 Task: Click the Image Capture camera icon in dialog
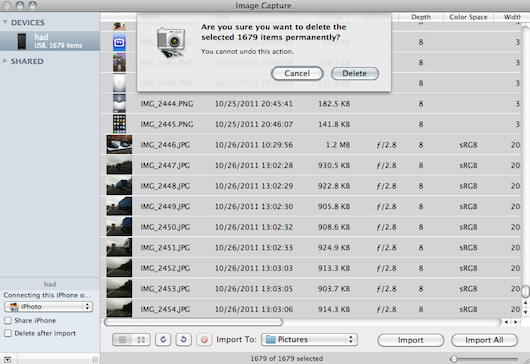[x=171, y=43]
